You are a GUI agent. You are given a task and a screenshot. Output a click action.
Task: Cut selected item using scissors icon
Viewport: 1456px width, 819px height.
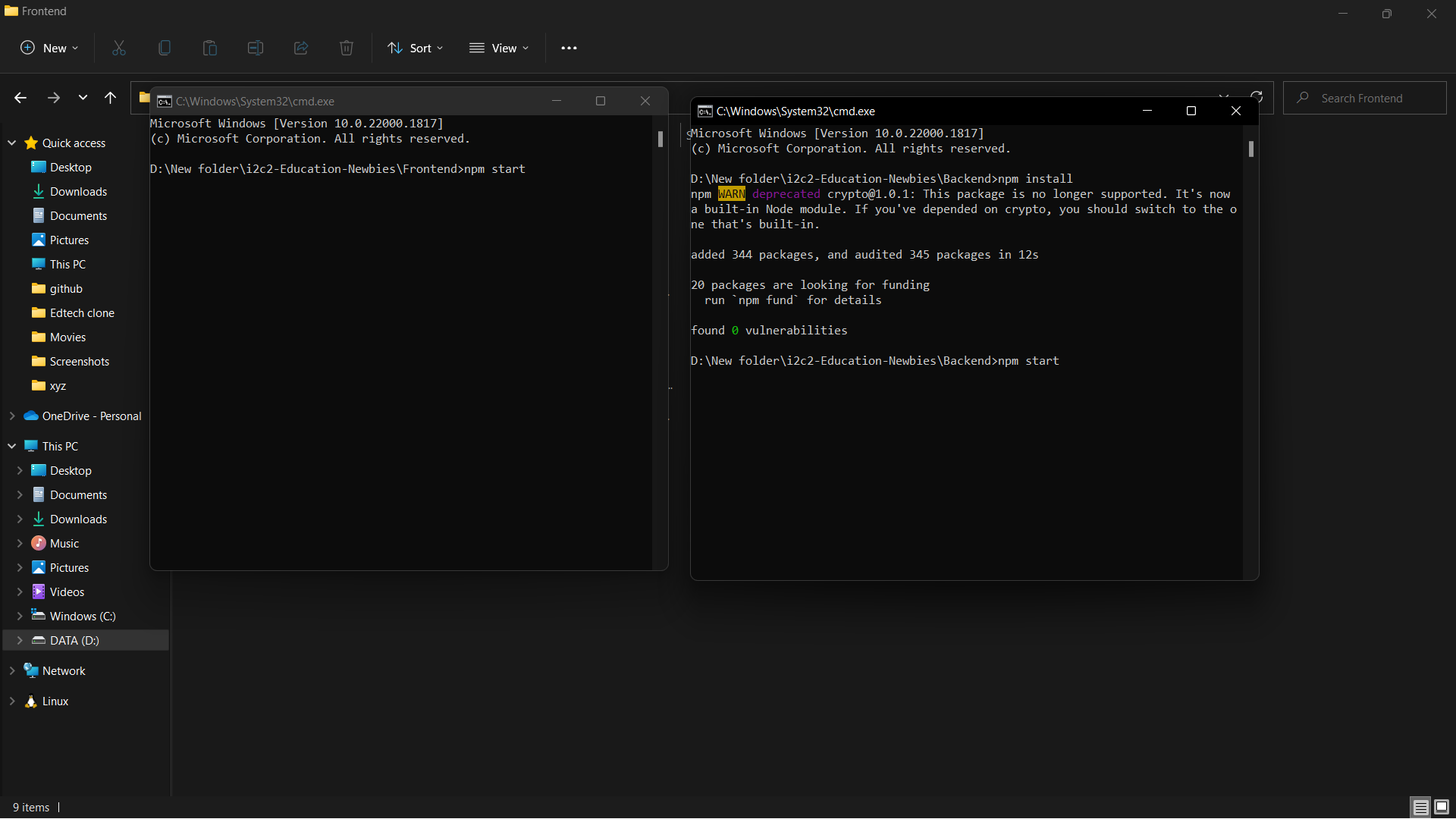(x=118, y=48)
